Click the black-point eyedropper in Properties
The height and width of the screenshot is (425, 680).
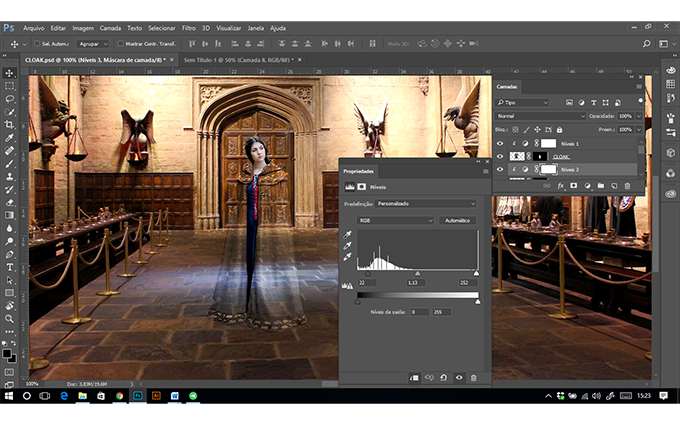pyautogui.click(x=349, y=236)
